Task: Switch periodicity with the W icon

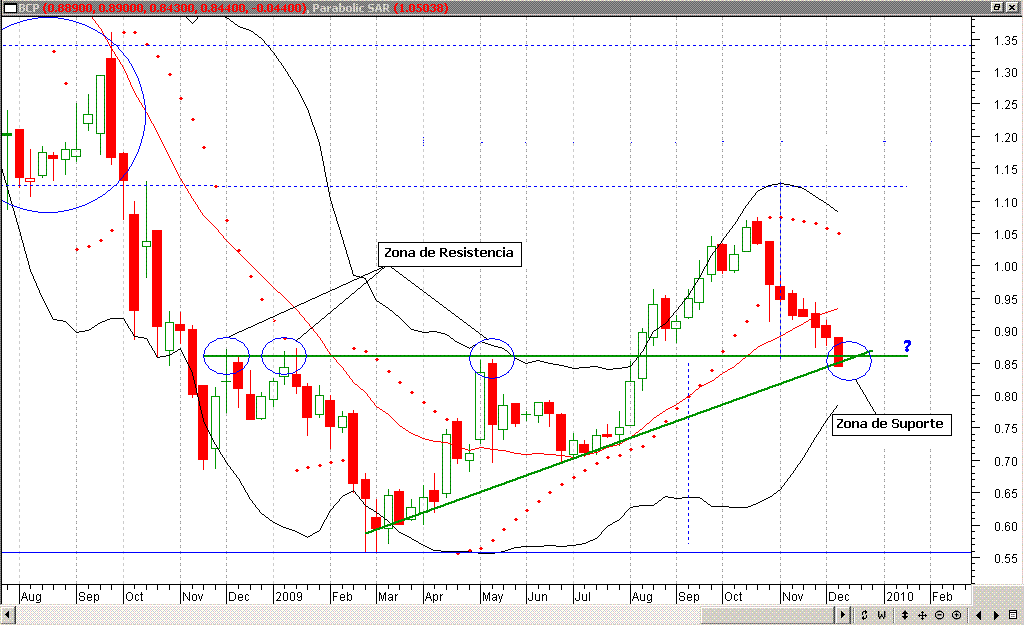Action: (x=882, y=615)
